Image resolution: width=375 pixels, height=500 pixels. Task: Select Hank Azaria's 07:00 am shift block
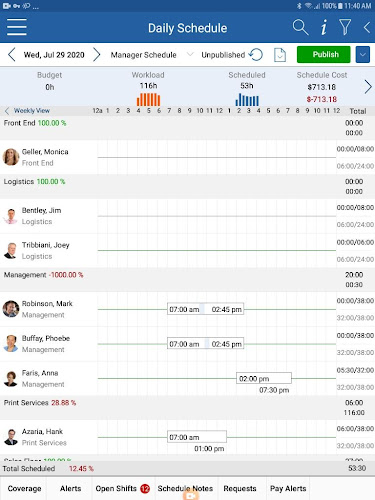click(x=197, y=437)
